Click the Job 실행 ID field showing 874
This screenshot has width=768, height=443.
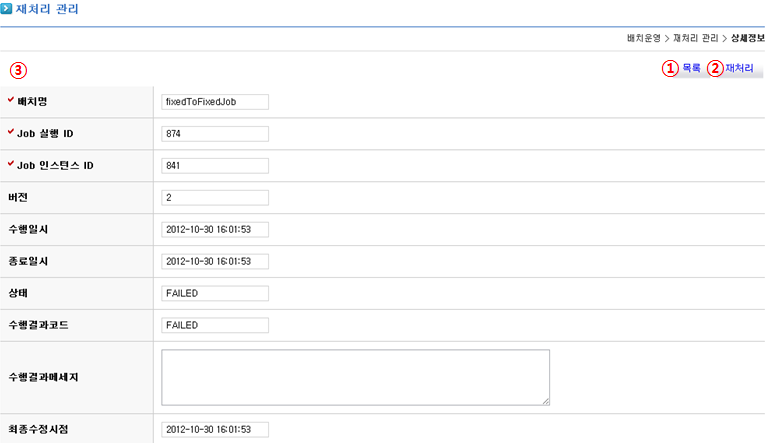(215, 134)
